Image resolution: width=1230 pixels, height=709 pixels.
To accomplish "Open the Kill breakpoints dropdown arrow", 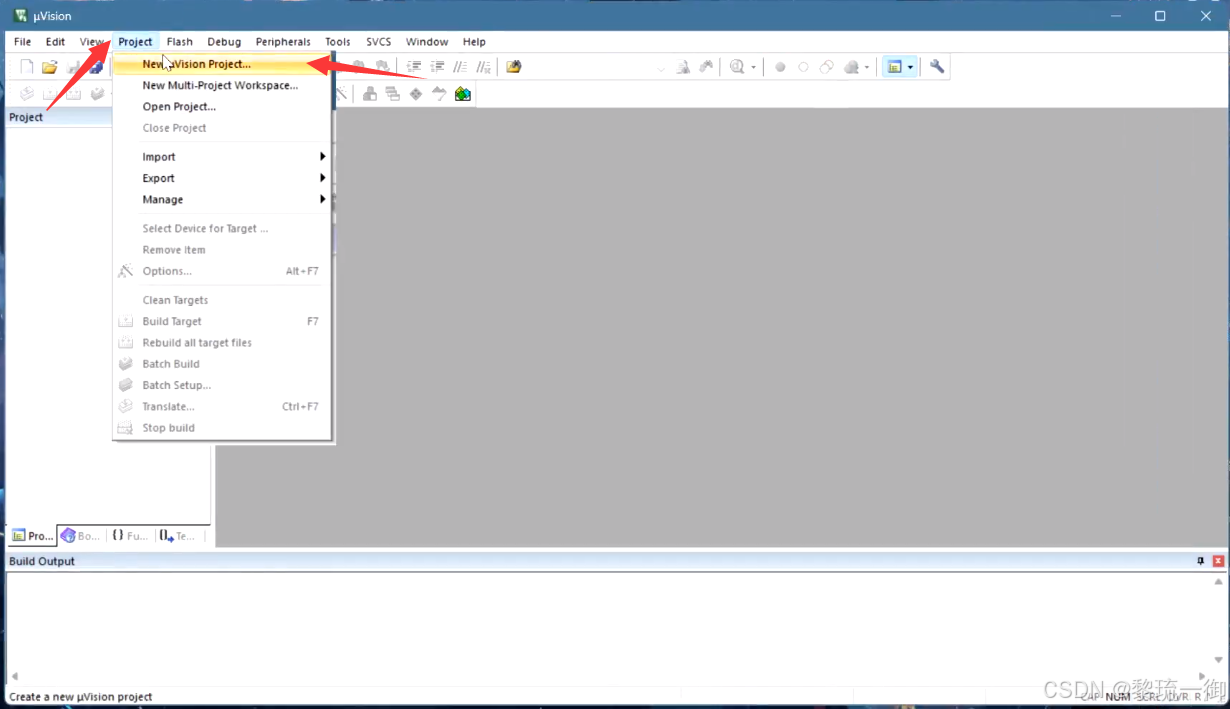I will point(867,67).
